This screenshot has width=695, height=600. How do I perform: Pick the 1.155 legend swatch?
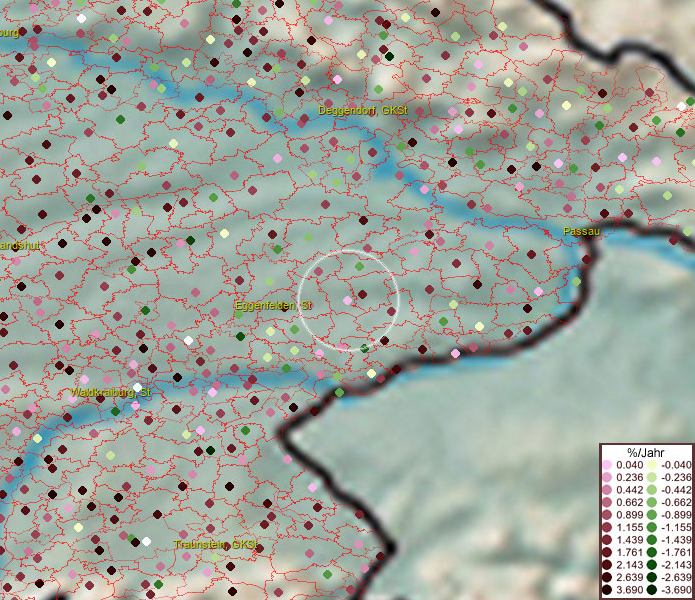point(607,527)
